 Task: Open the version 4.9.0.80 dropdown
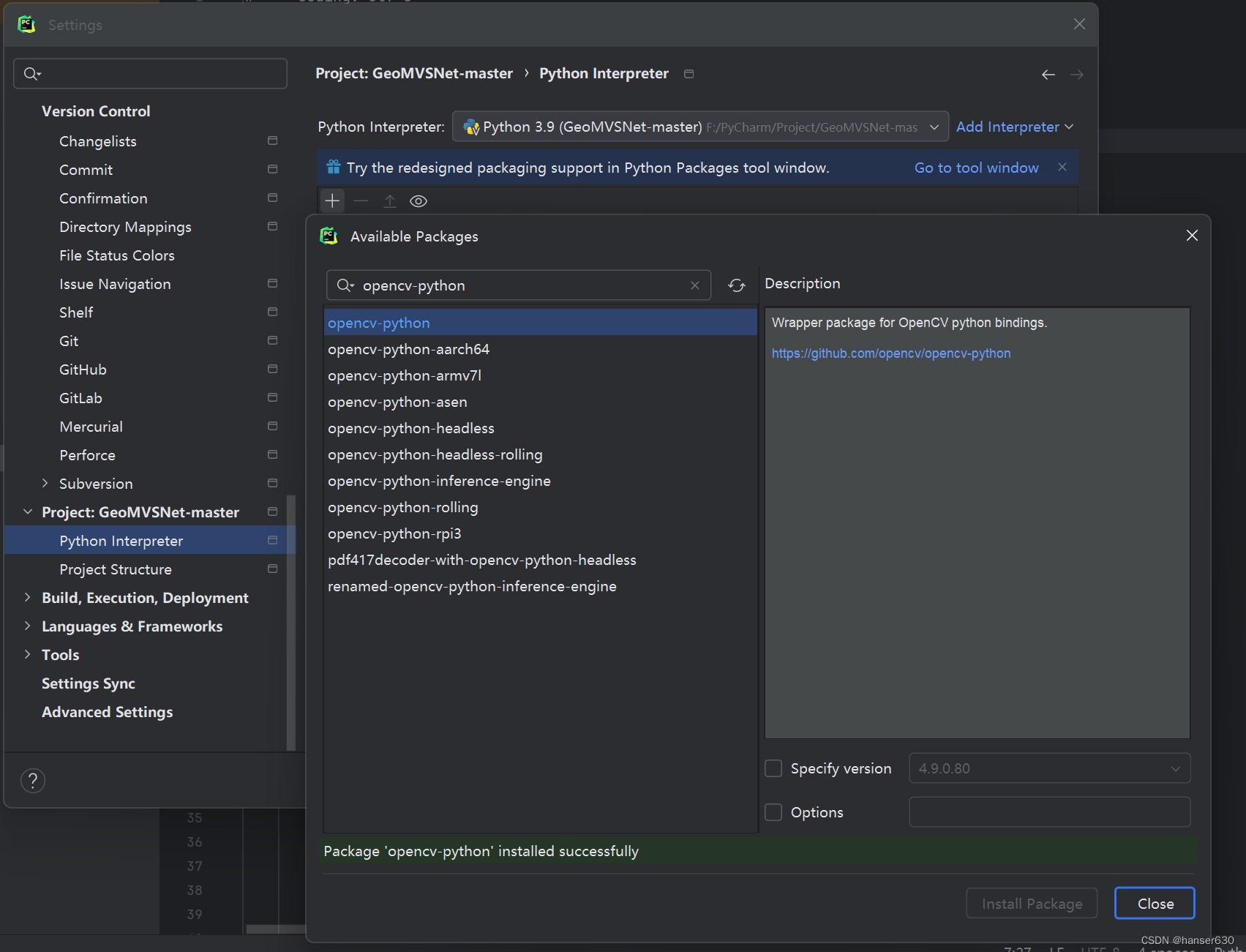coord(1049,768)
